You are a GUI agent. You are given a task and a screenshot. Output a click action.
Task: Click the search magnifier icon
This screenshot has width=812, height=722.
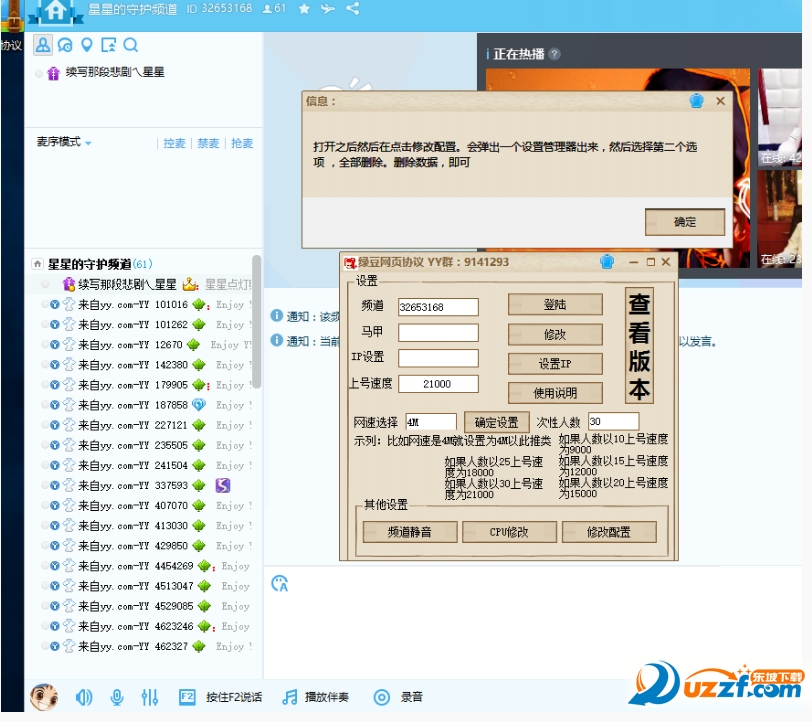[x=130, y=45]
